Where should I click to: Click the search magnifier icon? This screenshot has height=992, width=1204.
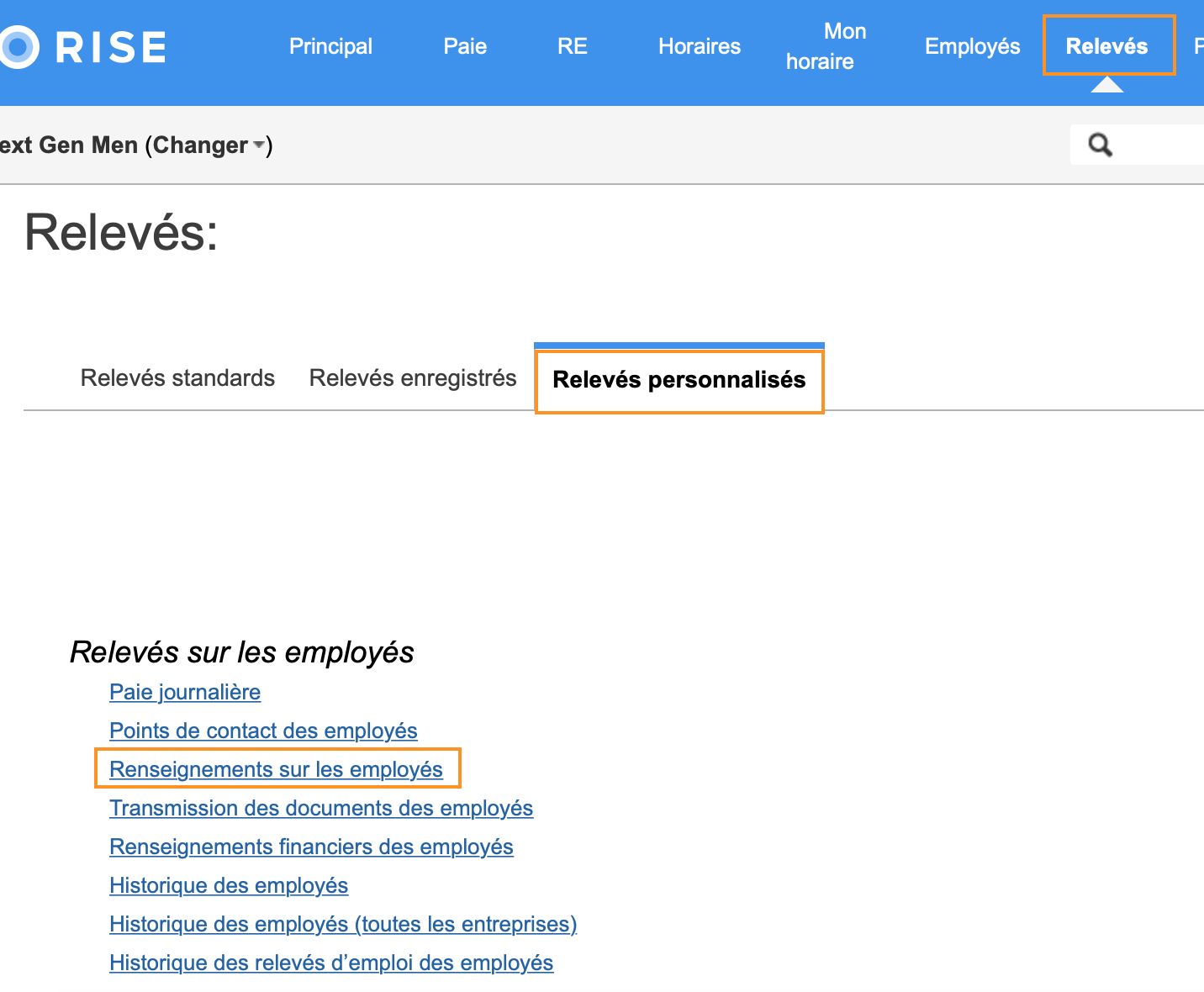1100,145
